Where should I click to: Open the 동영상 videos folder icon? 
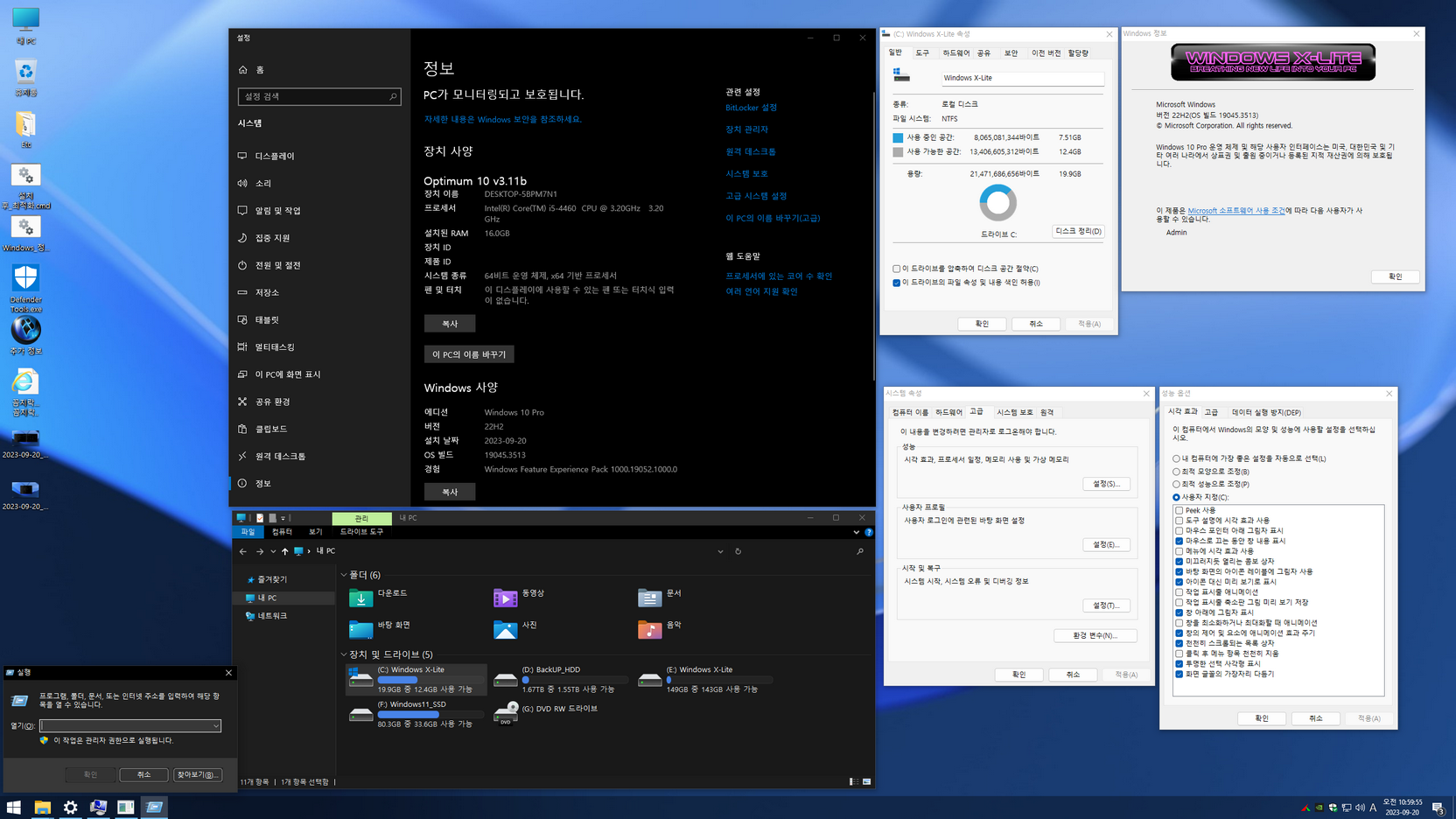[x=505, y=598]
